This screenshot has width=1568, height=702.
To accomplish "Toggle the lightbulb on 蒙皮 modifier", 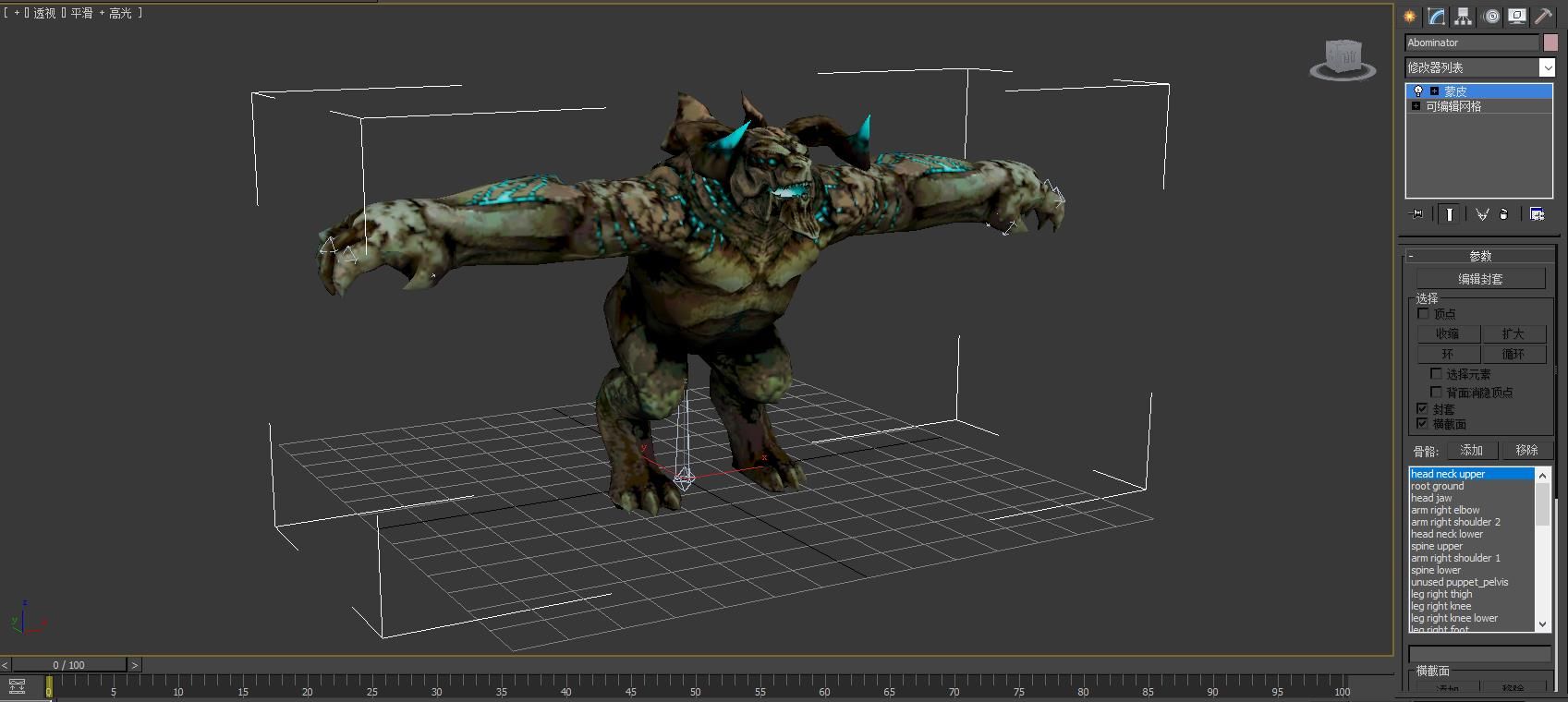I will (x=1417, y=91).
